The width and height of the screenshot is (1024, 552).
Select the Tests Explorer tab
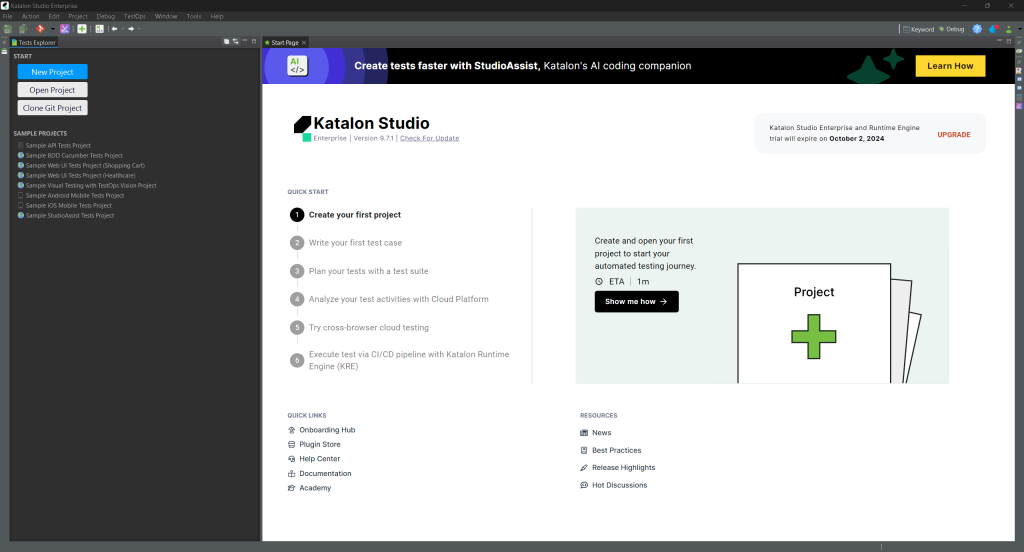click(x=34, y=42)
